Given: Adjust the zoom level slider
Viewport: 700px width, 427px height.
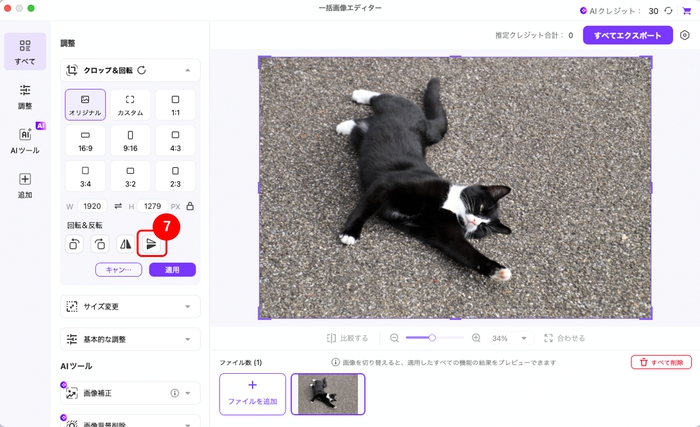Looking at the screenshot, I should [x=435, y=338].
